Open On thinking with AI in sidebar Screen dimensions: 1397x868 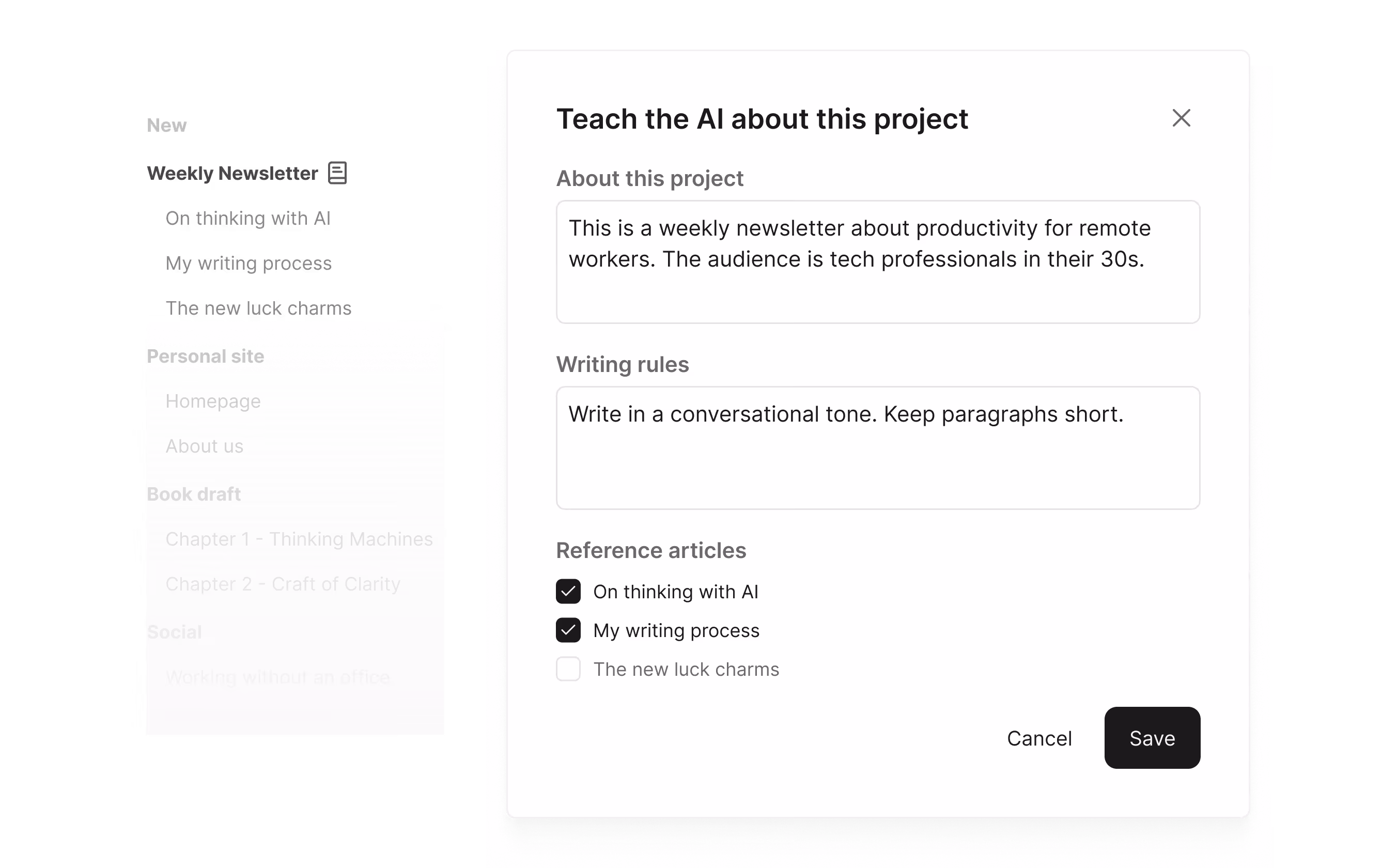click(247, 218)
